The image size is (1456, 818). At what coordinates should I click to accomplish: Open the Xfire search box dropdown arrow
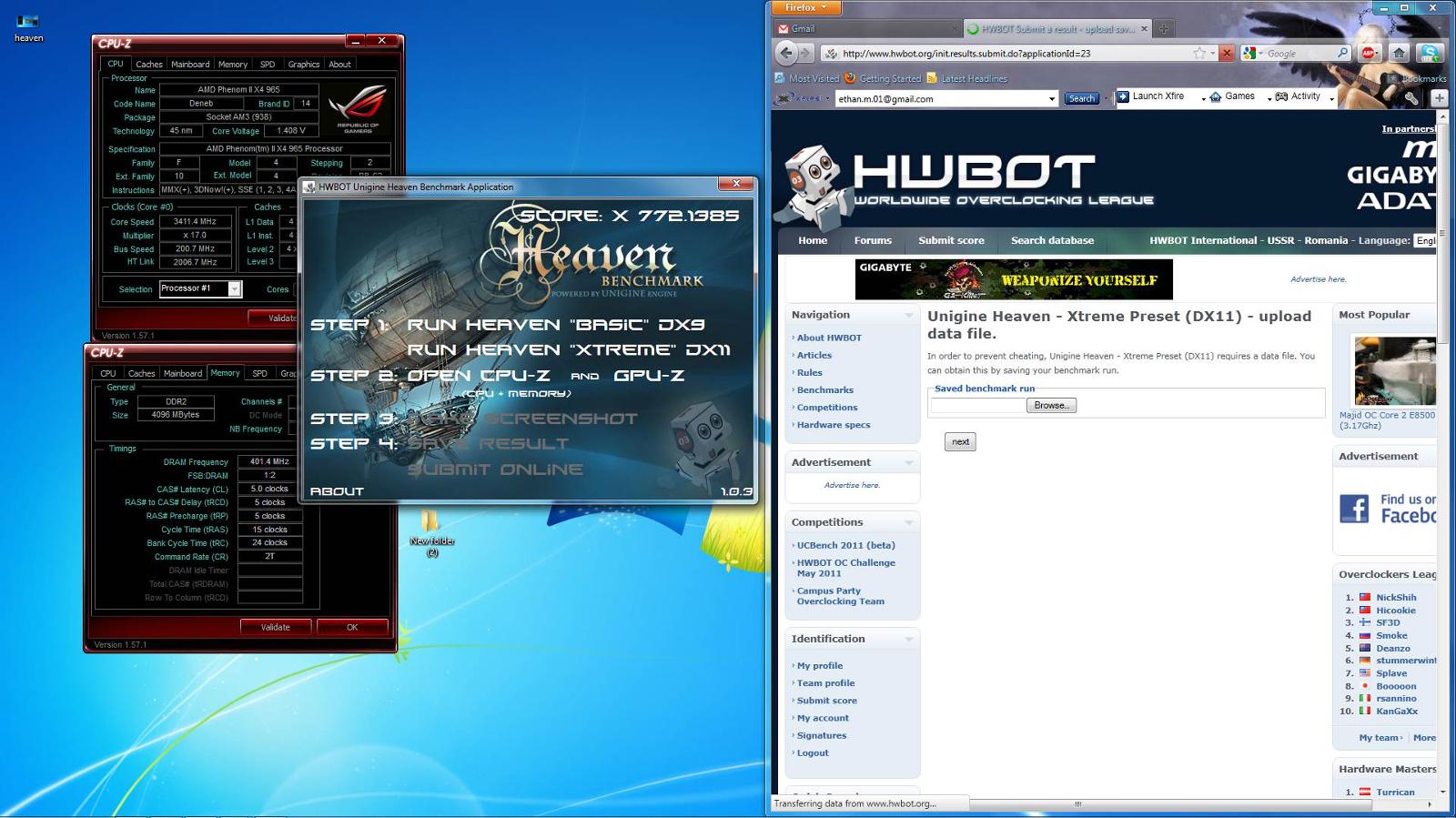pyautogui.click(x=1052, y=98)
